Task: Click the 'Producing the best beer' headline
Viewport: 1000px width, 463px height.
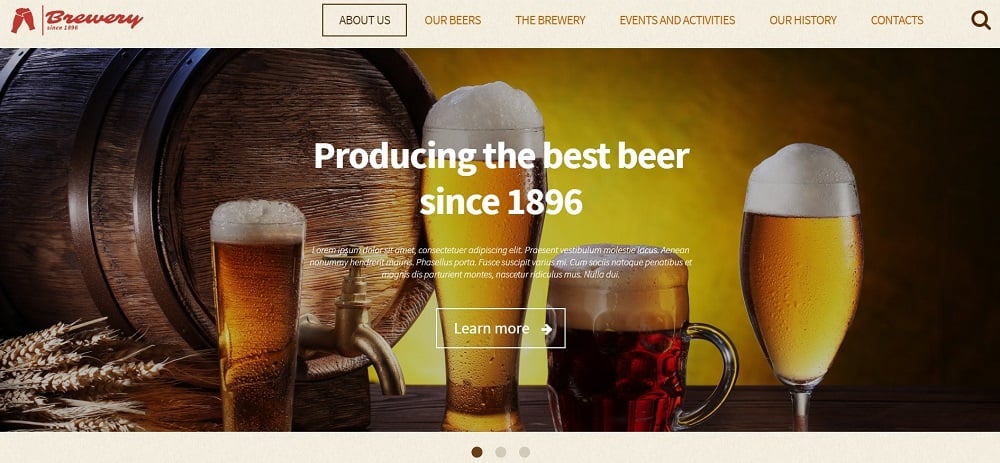Action: 501,156
